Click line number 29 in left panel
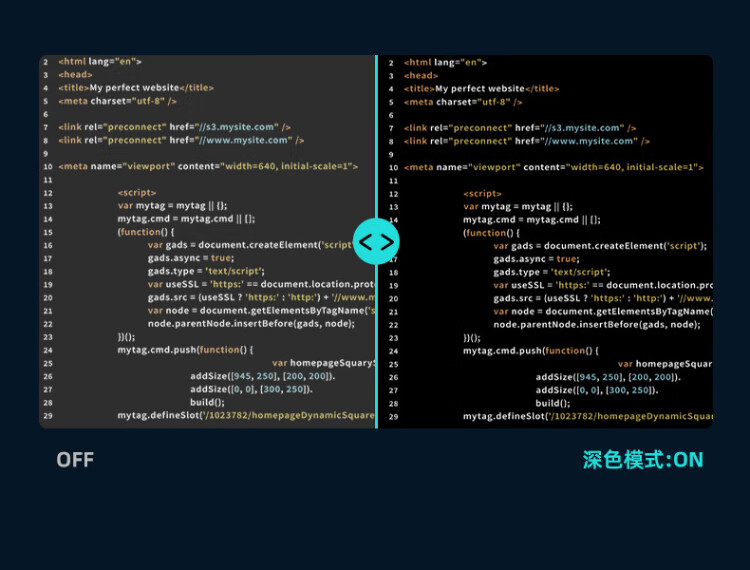Image resolution: width=750 pixels, height=570 pixels. (x=46, y=416)
